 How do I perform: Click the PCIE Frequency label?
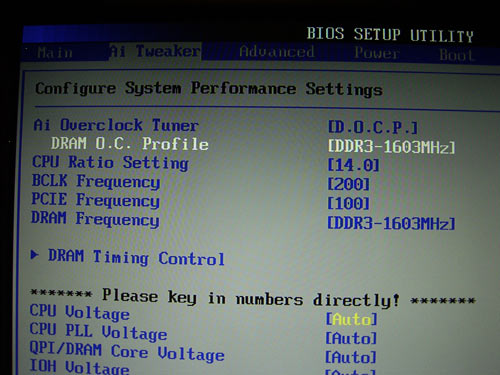pos(95,200)
